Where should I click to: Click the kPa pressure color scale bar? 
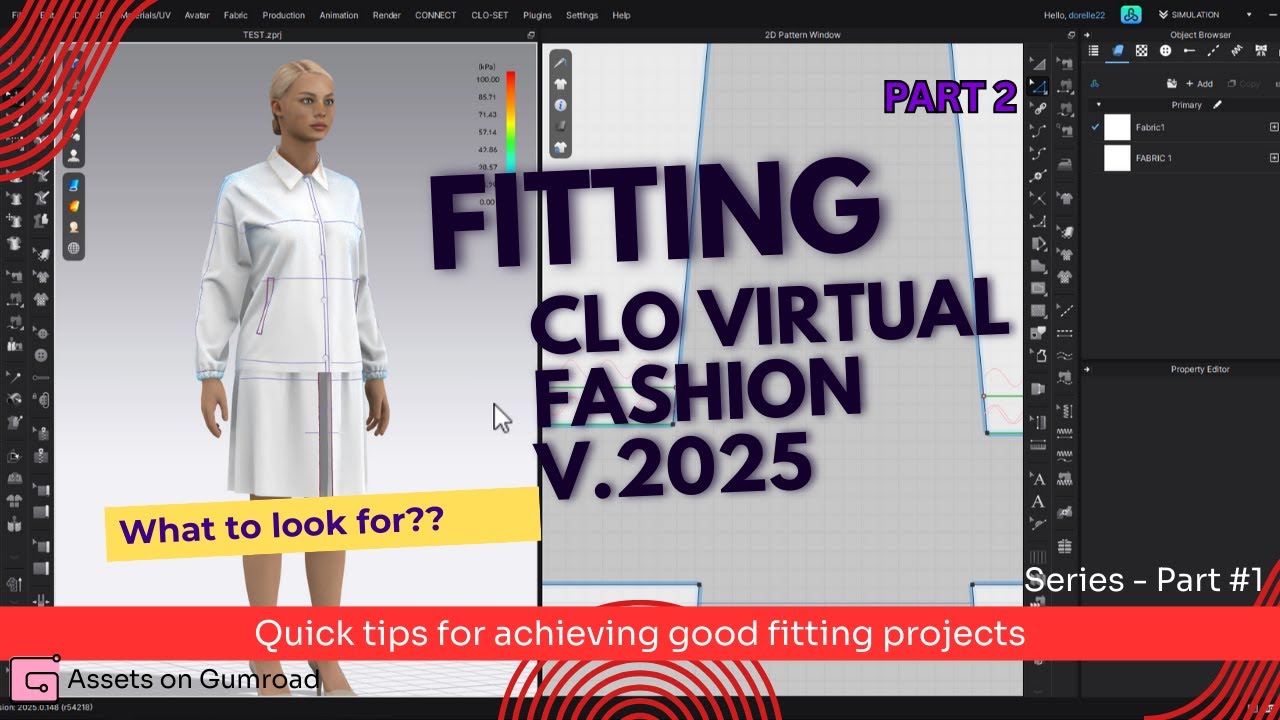510,130
